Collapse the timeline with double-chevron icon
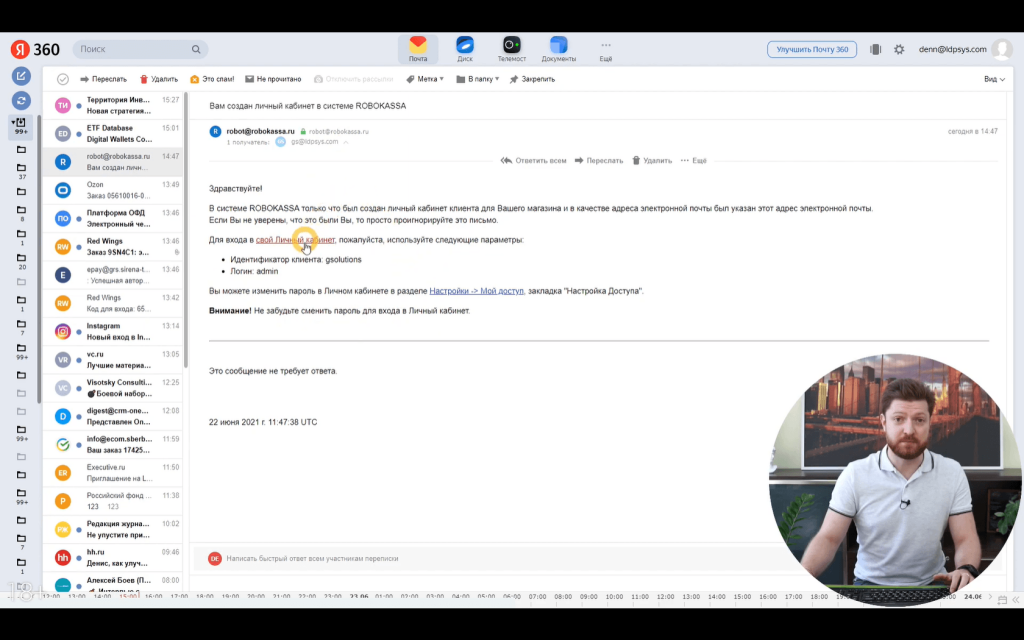The height and width of the screenshot is (640, 1024). 1016,599
